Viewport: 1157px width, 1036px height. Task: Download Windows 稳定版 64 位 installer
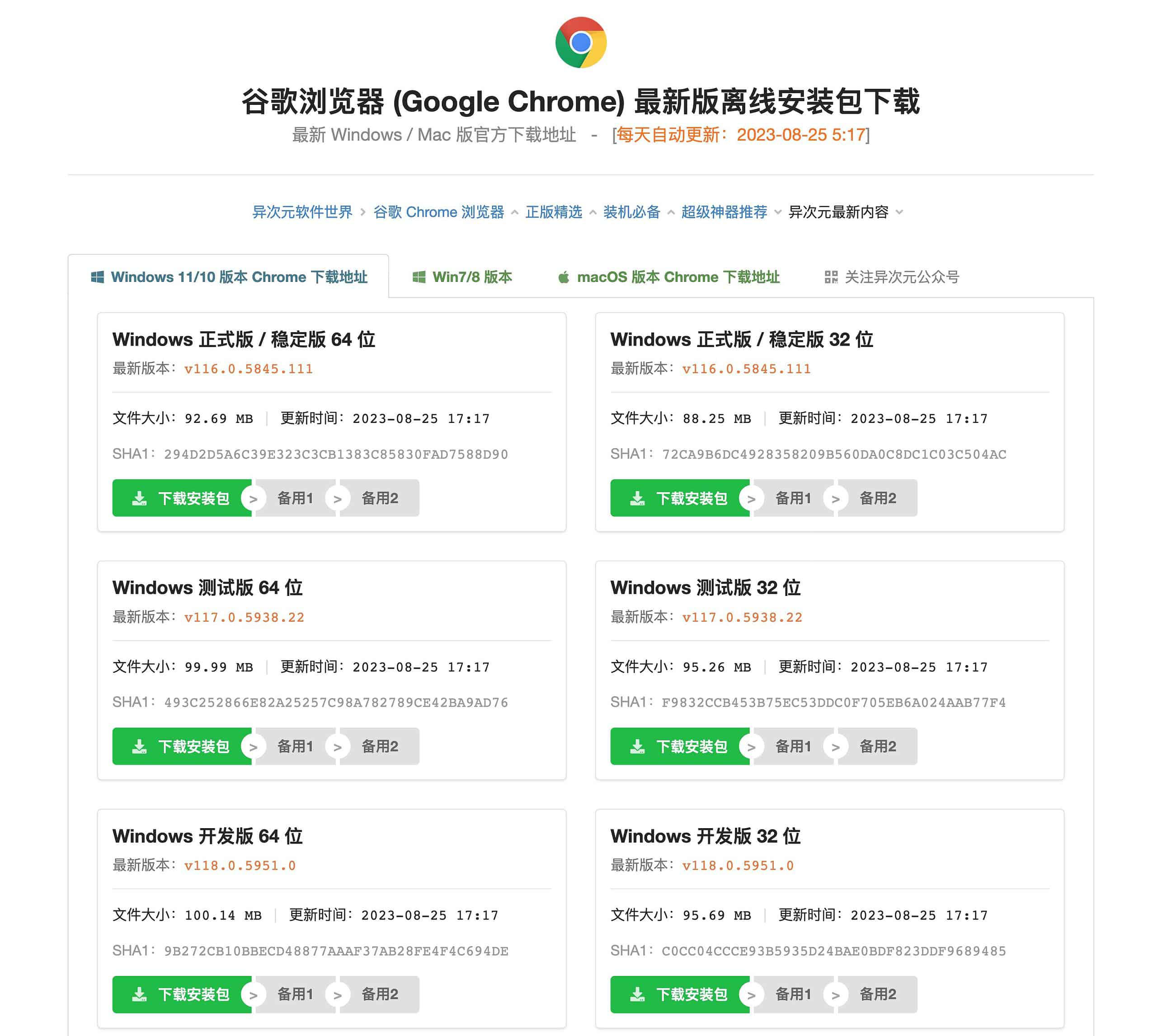182,498
